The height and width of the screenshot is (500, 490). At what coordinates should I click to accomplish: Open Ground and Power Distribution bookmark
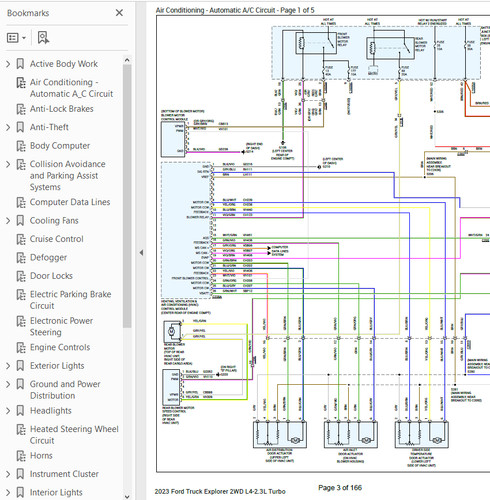(x=65, y=390)
